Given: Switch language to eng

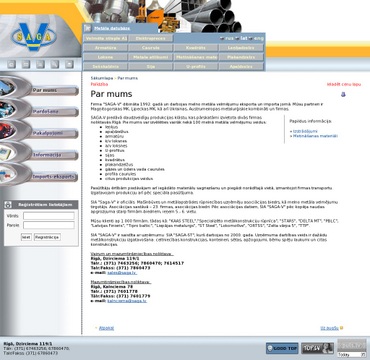Looking at the screenshot, I should (x=259, y=38).
